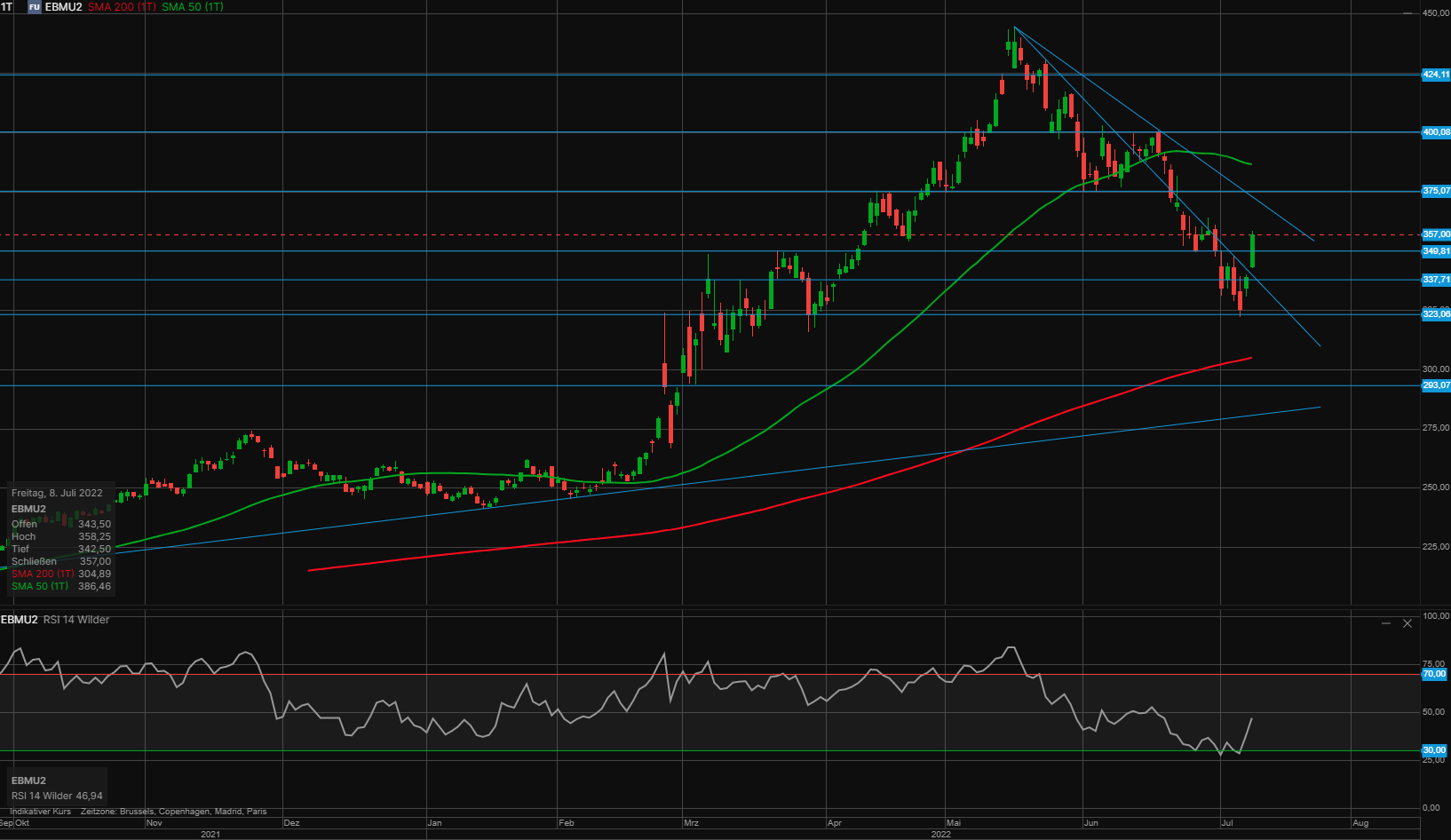1451x840 pixels.
Task: Open the 1T timeframe selector
Action: click(x=7, y=7)
